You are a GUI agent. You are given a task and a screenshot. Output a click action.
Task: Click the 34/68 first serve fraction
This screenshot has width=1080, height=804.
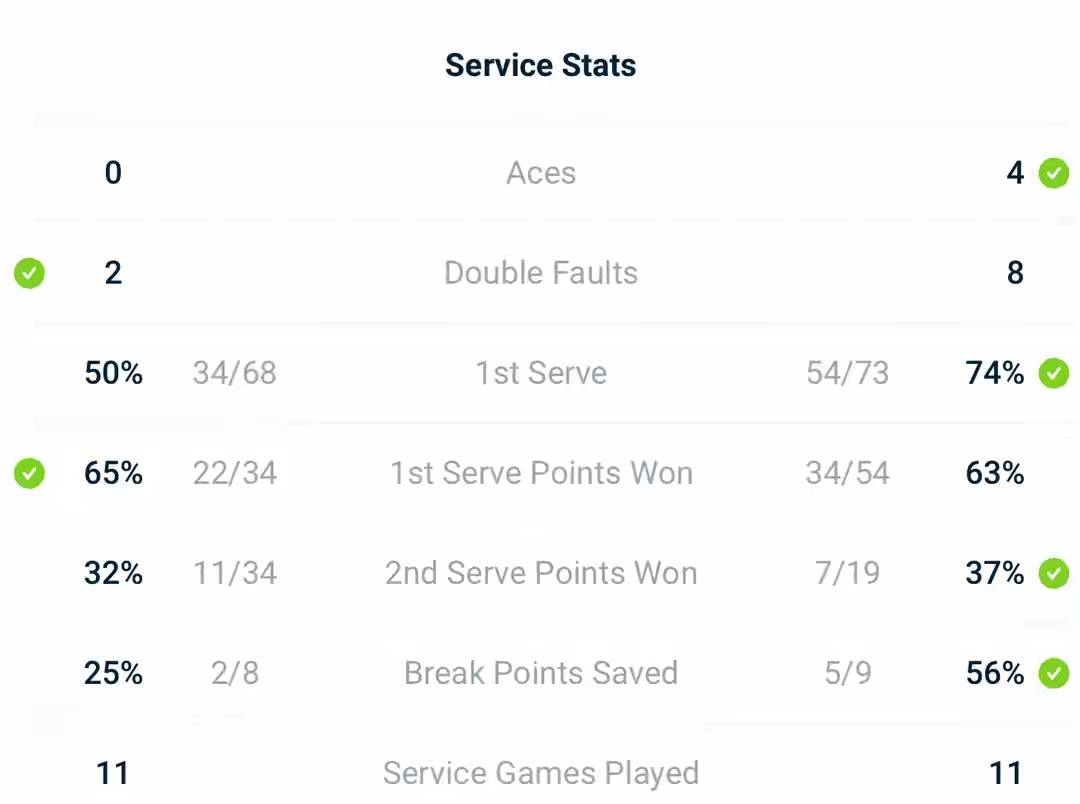[234, 373]
